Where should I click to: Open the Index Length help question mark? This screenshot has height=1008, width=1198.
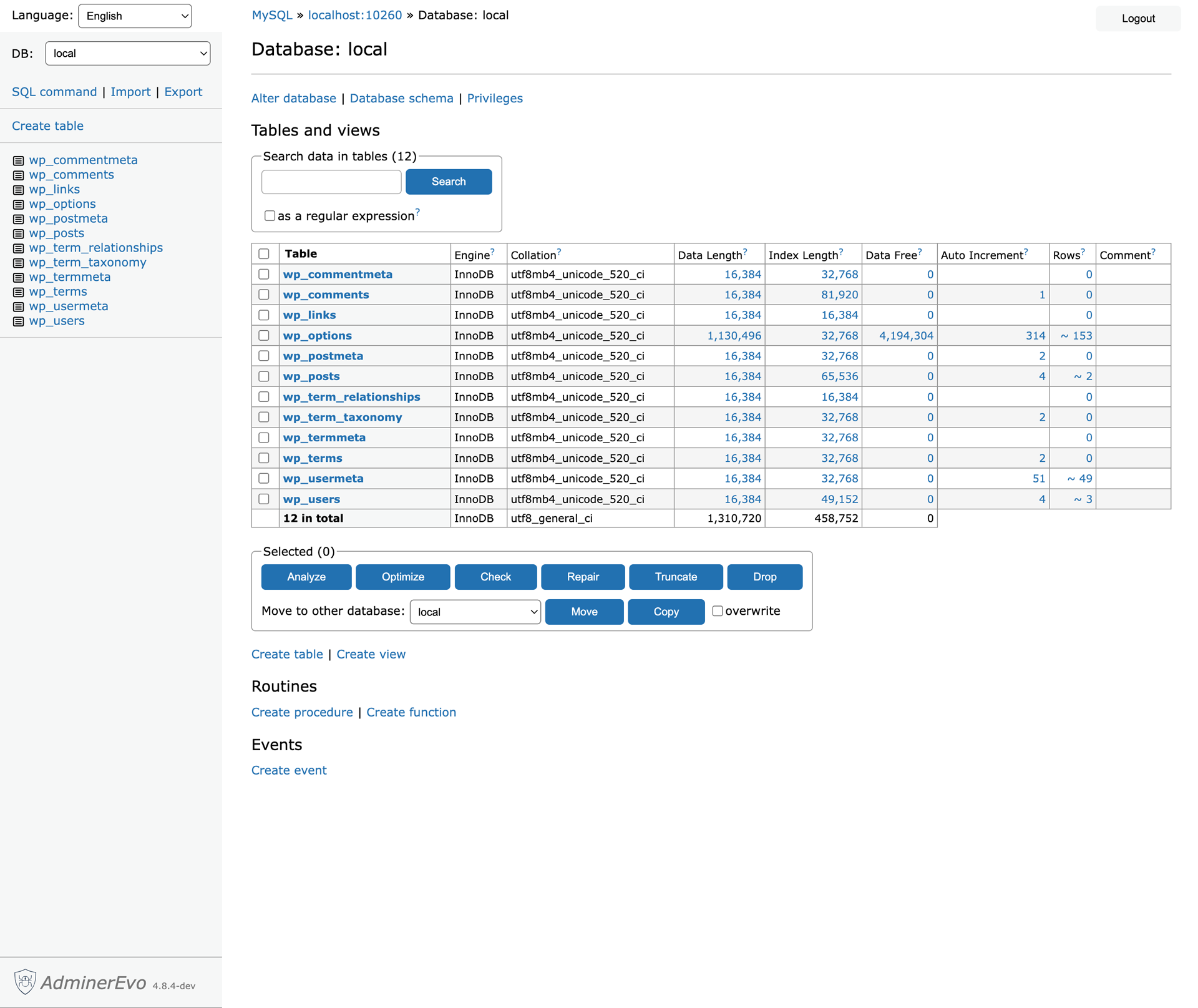coord(841,252)
